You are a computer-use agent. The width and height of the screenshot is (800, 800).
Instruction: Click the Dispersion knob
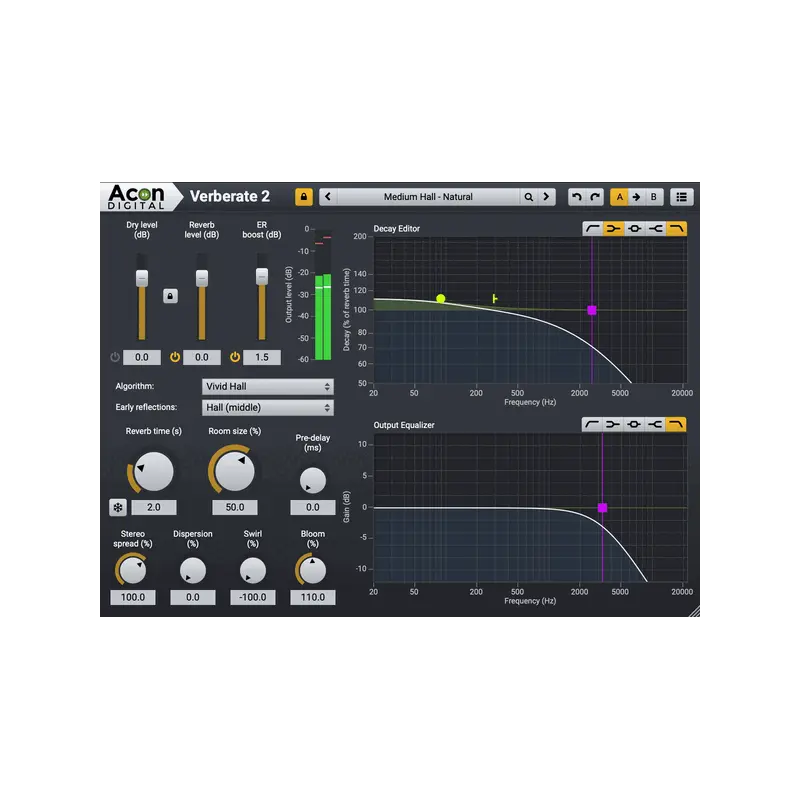coord(193,570)
